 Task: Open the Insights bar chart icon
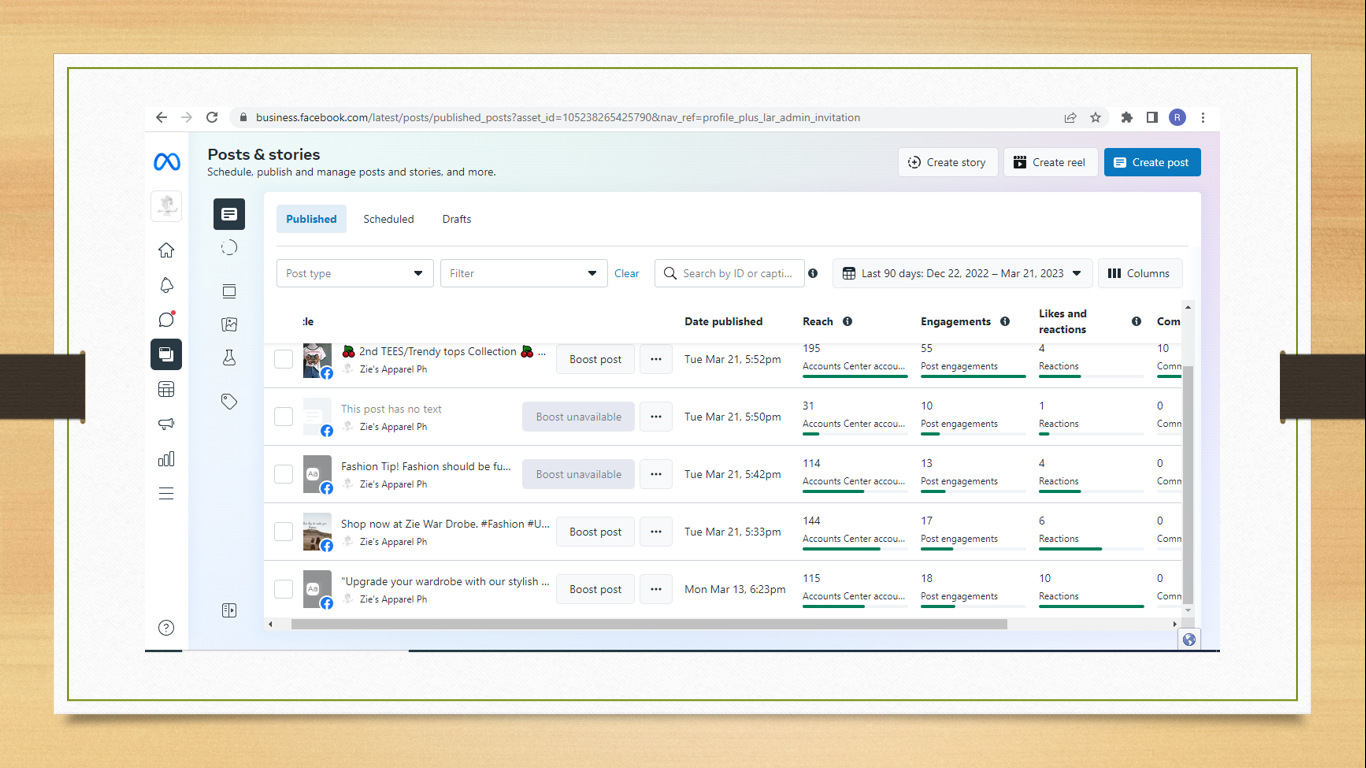click(x=166, y=459)
